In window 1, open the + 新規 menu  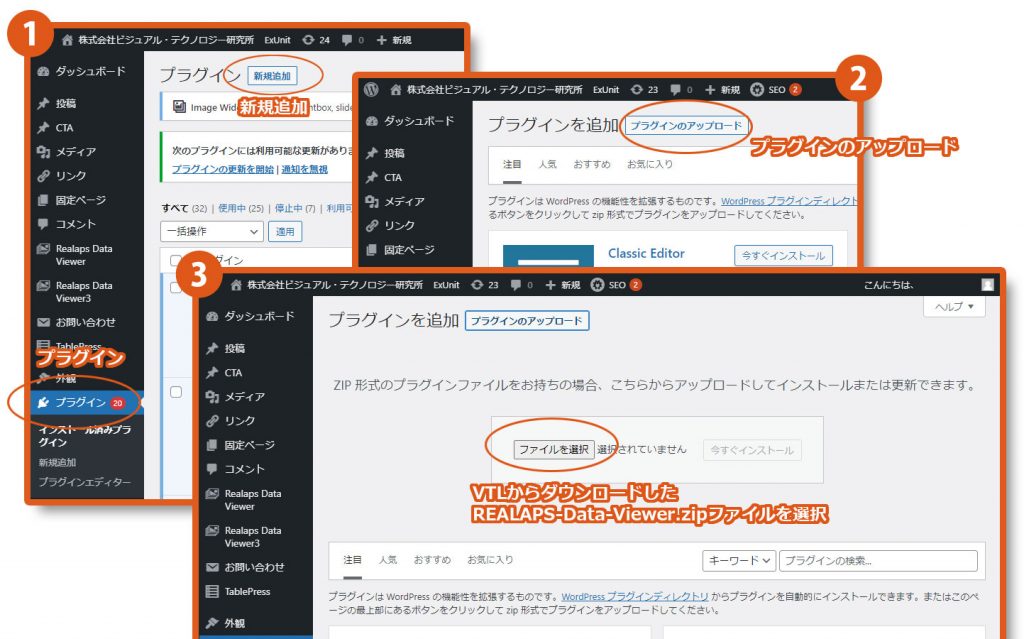tap(394, 40)
